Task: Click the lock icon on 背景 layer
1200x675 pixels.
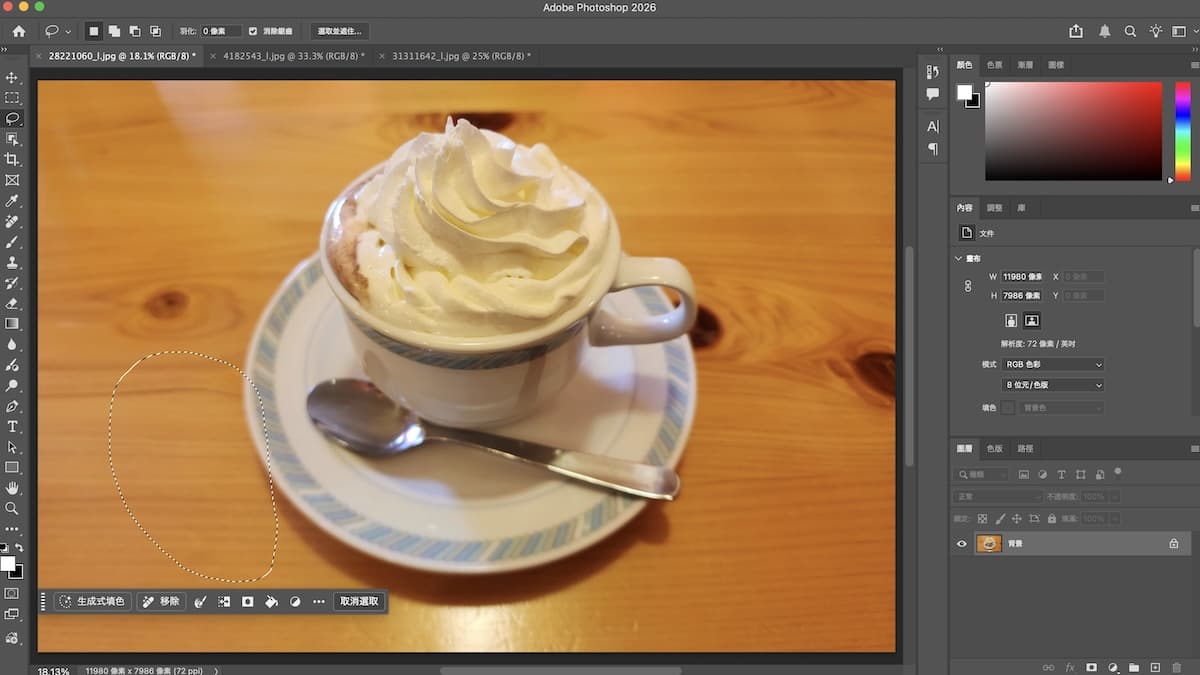Action: [1174, 544]
